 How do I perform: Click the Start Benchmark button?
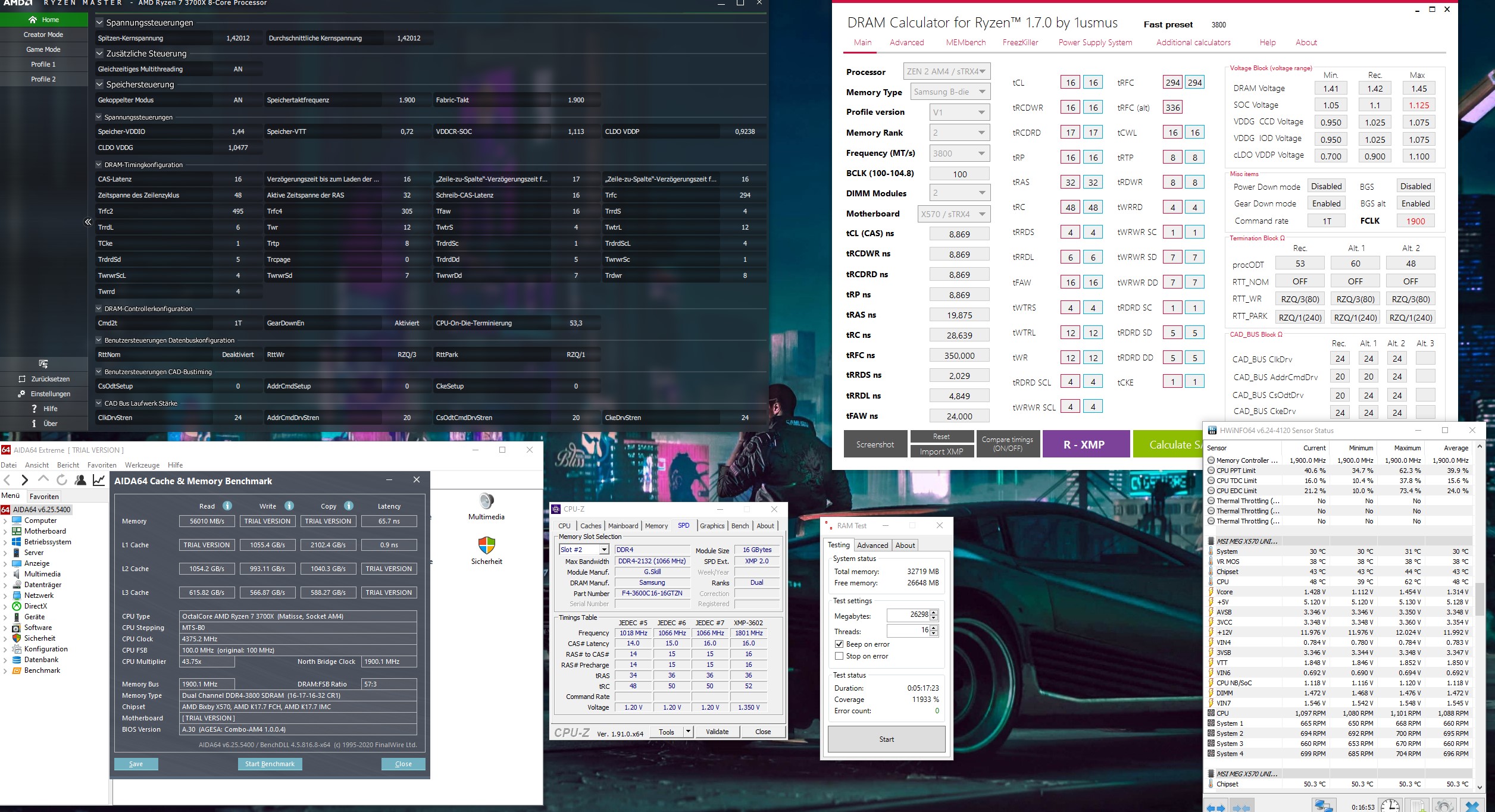click(x=270, y=764)
